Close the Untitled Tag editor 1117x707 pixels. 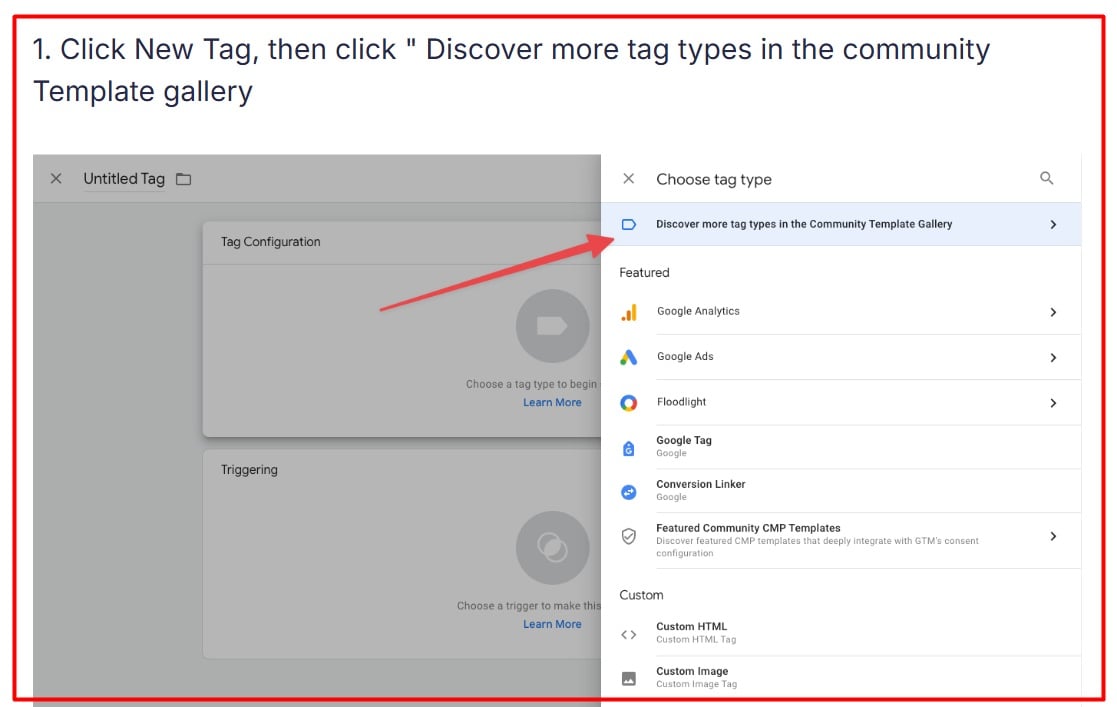click(56, 178)
